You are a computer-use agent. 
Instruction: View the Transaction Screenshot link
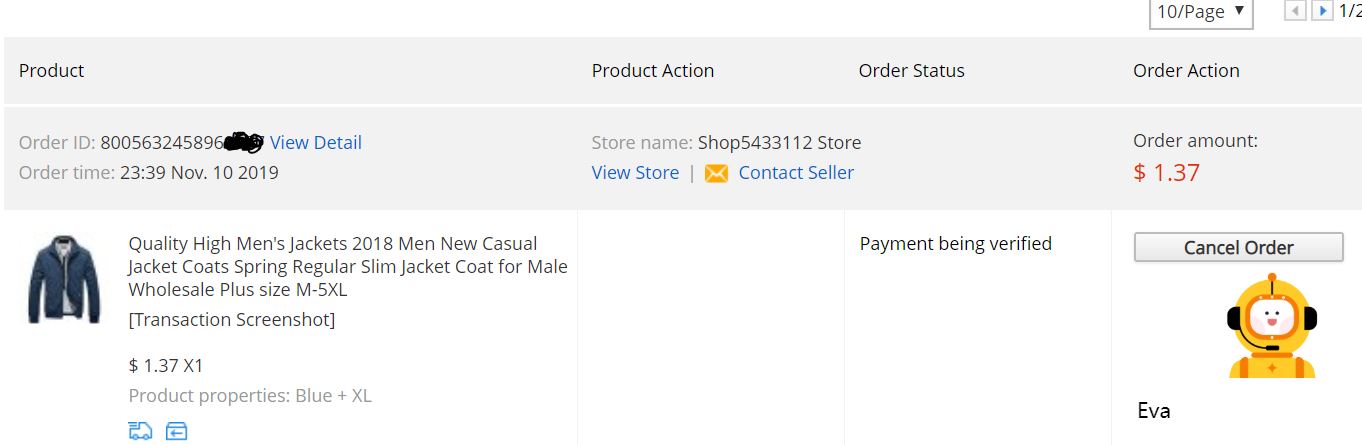pos(232,320)
